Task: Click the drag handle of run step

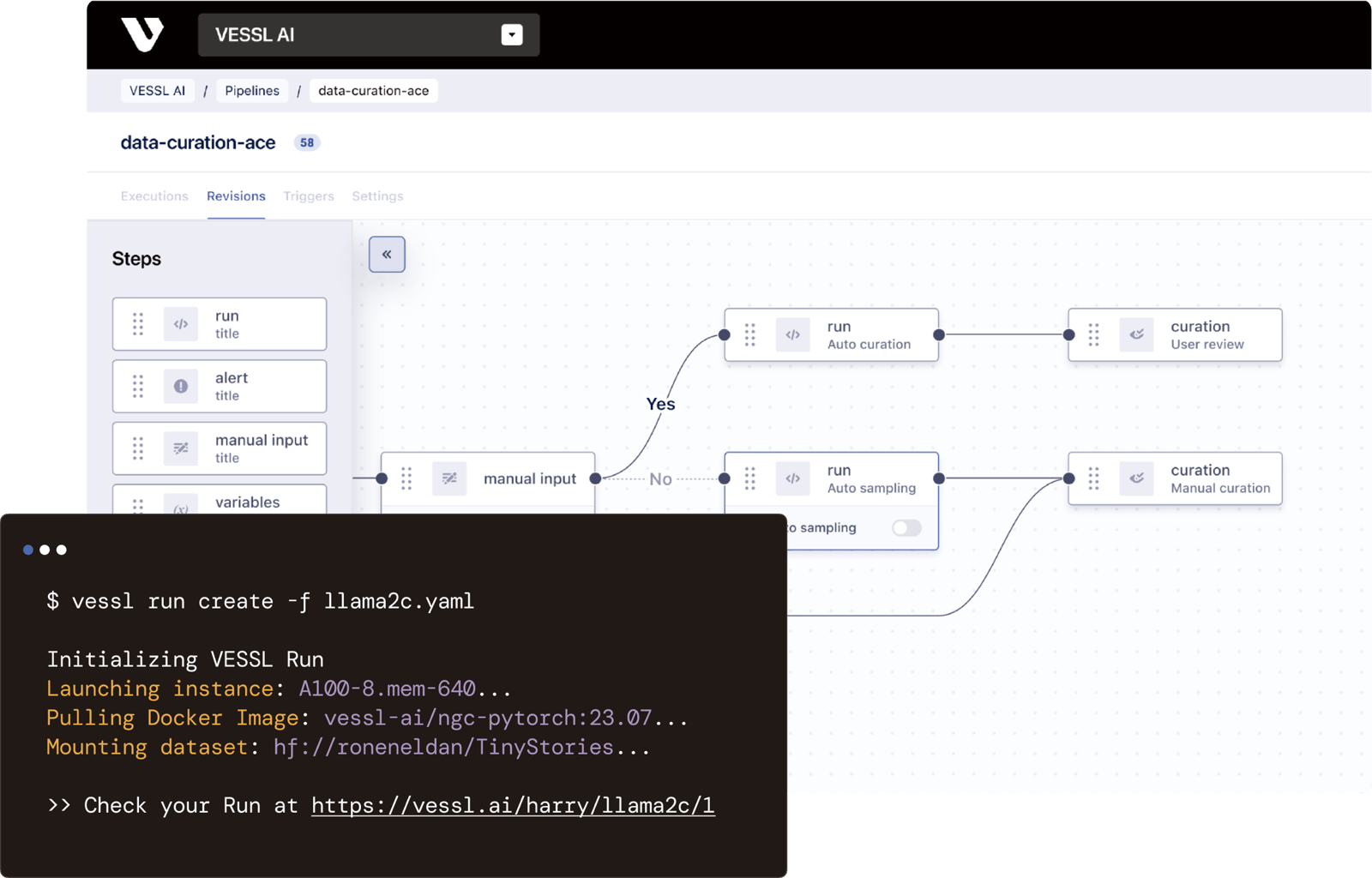Action: pyautogui.click(x=138, y=324)
